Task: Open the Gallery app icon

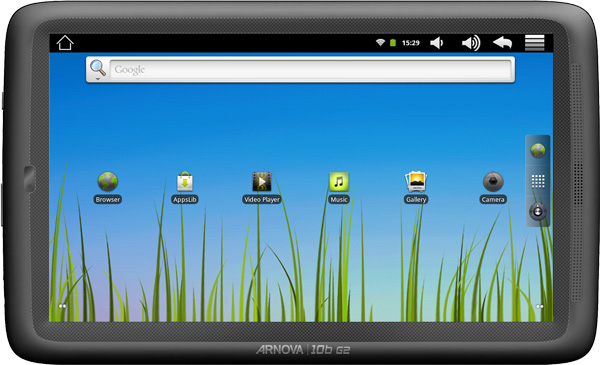Action: (x=416, y=182)
